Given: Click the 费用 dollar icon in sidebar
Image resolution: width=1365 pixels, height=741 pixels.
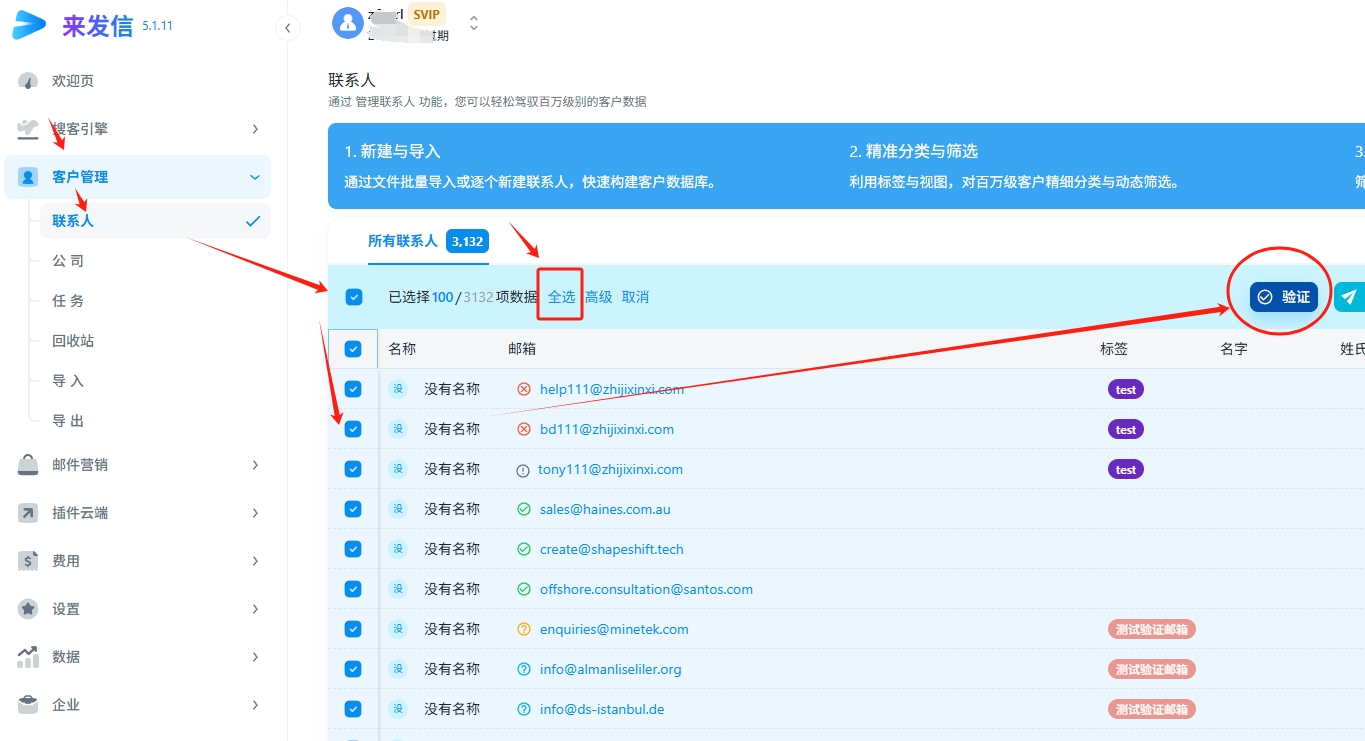Looking at the screenshot, I should 28,561.
